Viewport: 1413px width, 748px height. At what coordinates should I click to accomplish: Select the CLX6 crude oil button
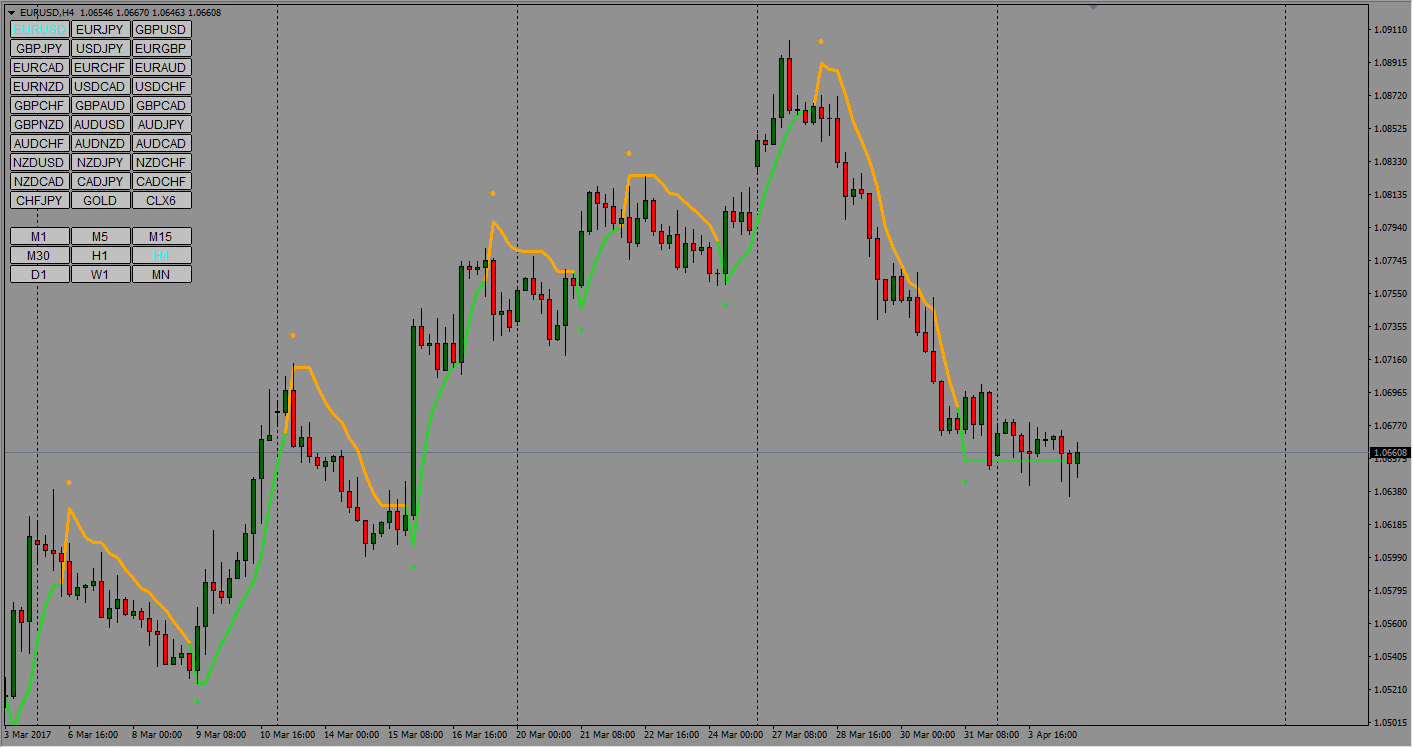[x=161, y=200]
